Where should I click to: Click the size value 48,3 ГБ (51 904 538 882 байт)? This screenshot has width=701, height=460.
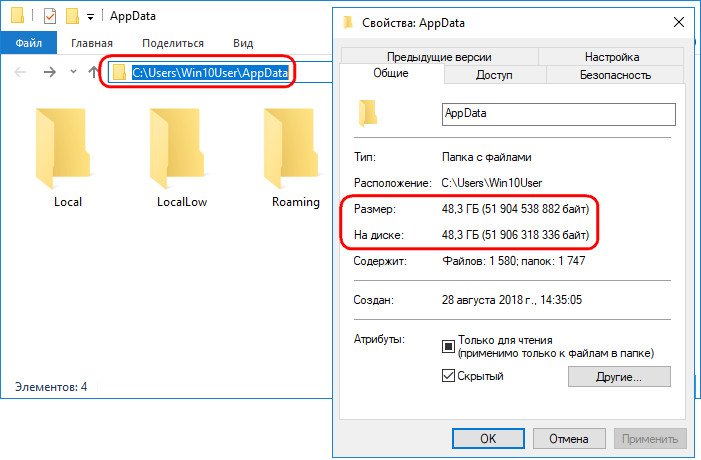[x=515, y=209]
